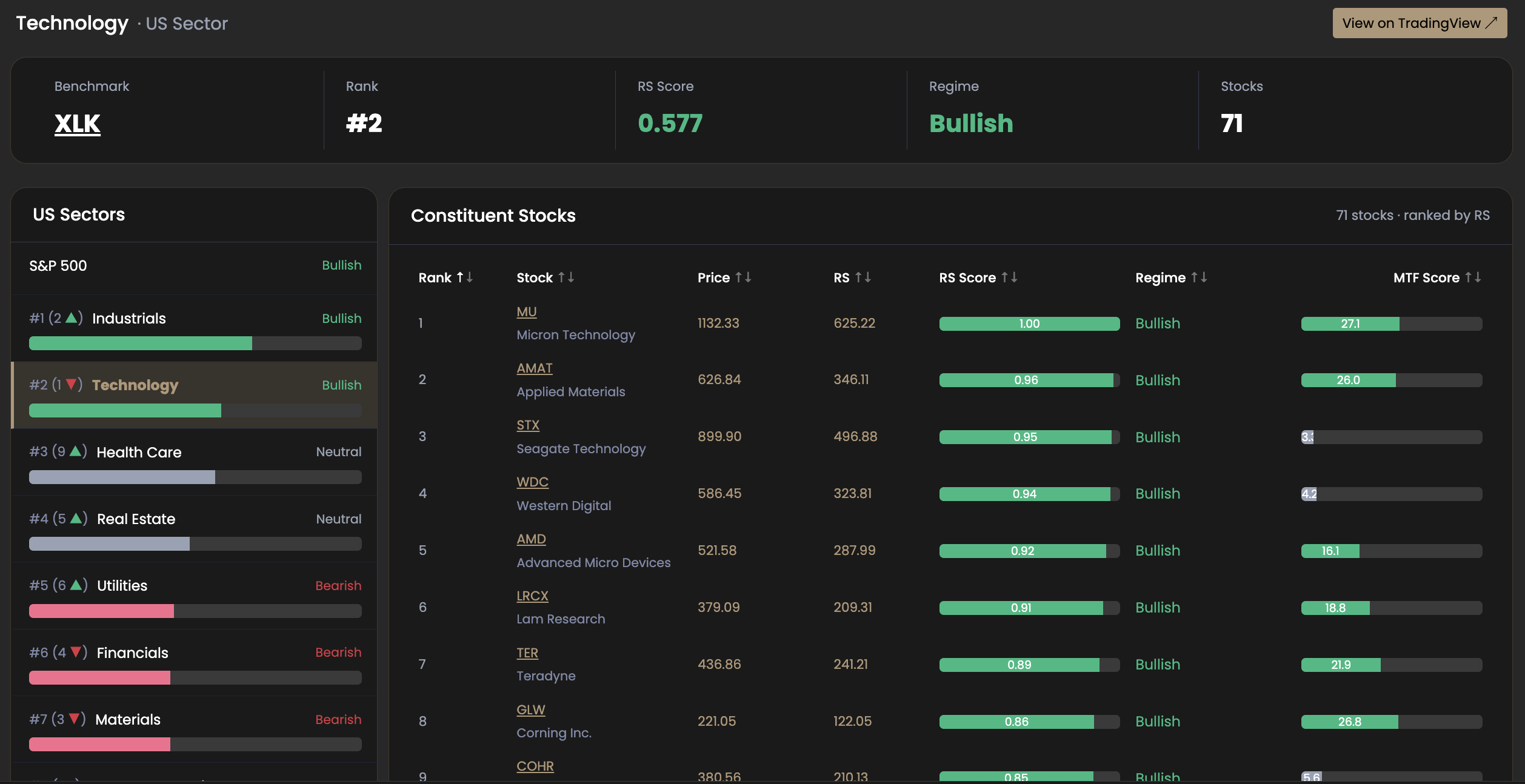
Task: Select the Materials sector
Action: pyautogui.click(x=194, y=729)
